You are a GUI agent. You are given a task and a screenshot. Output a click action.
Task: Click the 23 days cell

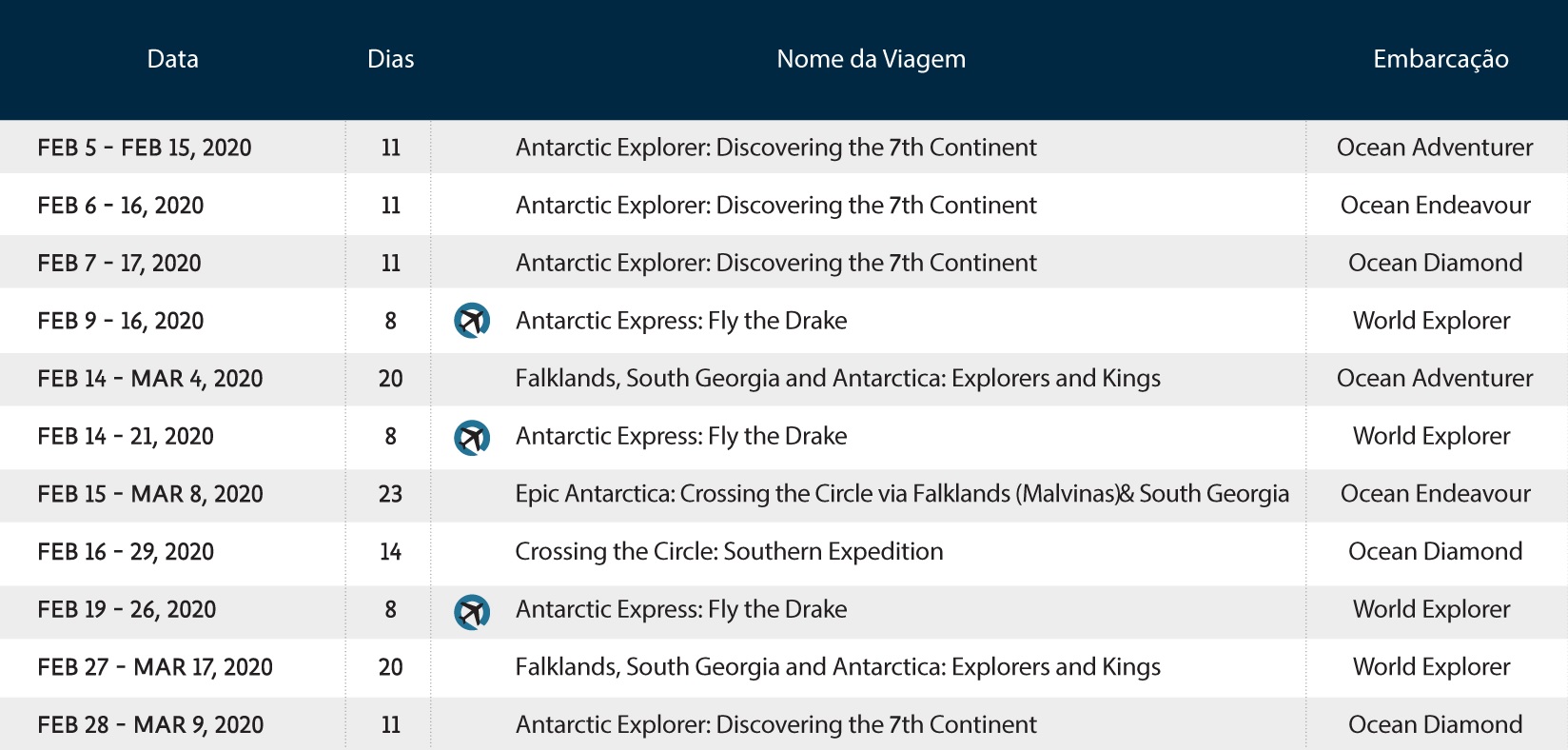pyautogui.click(x=391, y=494)
